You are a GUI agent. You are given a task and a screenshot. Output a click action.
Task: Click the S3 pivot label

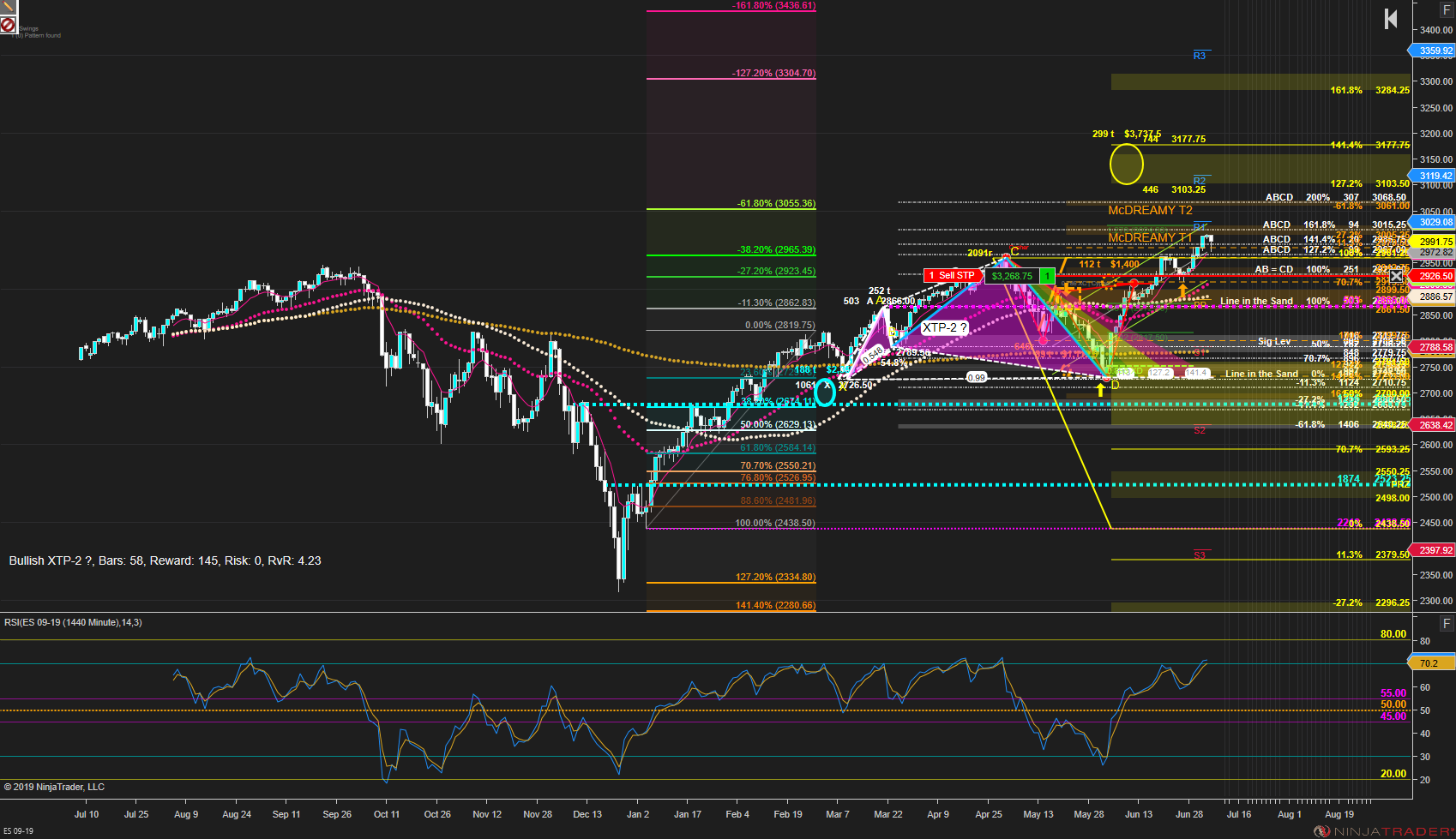[x=1200, y=555]
